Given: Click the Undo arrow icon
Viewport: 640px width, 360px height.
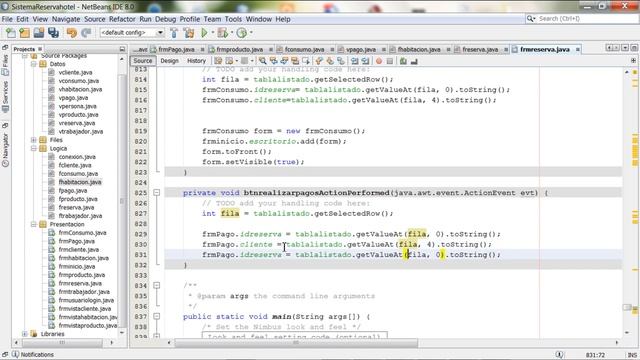Looking at the screenshot, I should point(72,33).
